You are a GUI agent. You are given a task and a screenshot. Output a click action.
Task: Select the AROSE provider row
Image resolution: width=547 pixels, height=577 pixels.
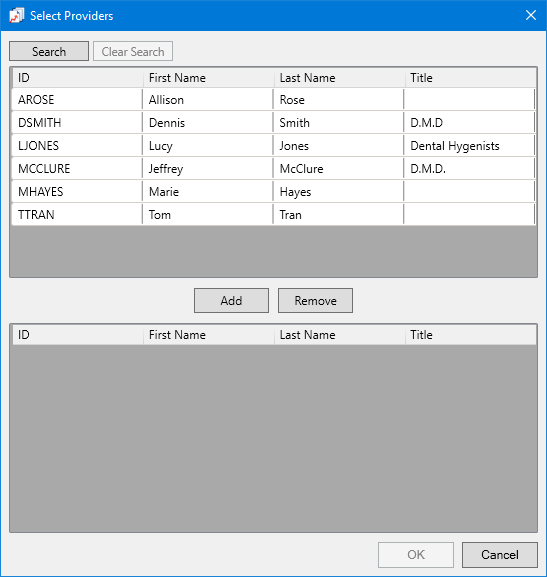[x=273, y=99]
